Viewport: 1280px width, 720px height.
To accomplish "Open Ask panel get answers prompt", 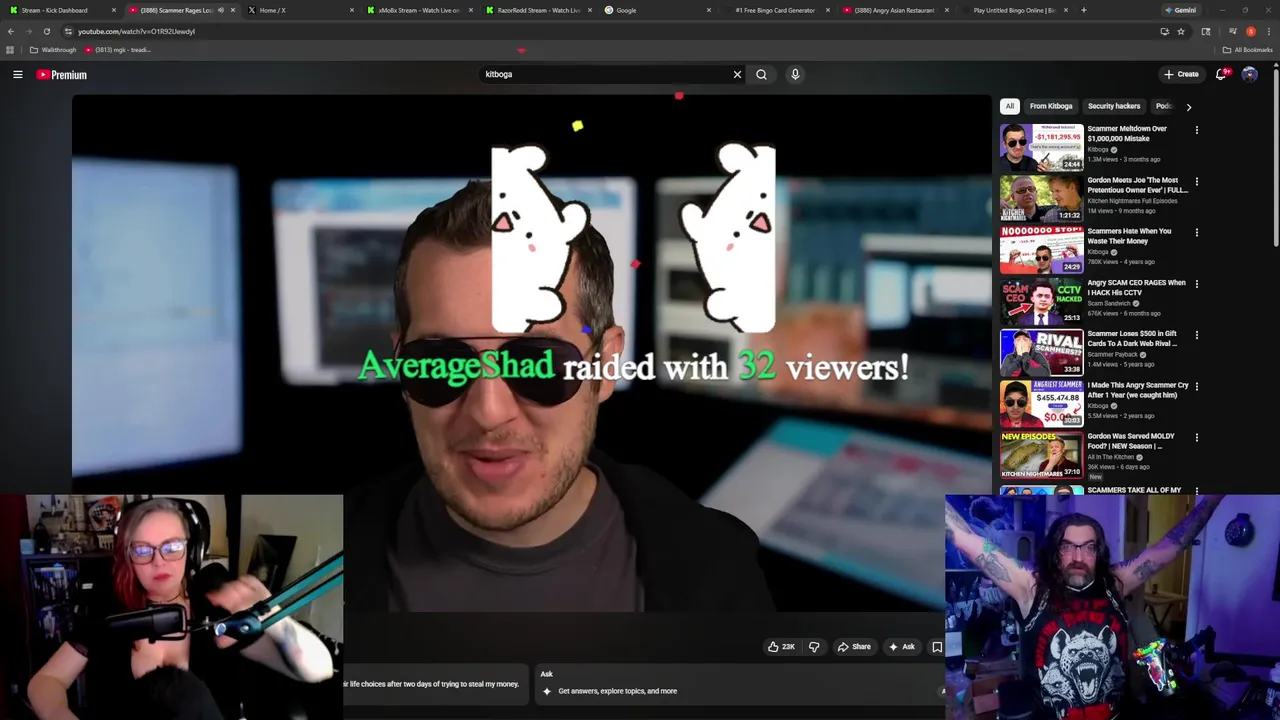I will coord(617,691).
